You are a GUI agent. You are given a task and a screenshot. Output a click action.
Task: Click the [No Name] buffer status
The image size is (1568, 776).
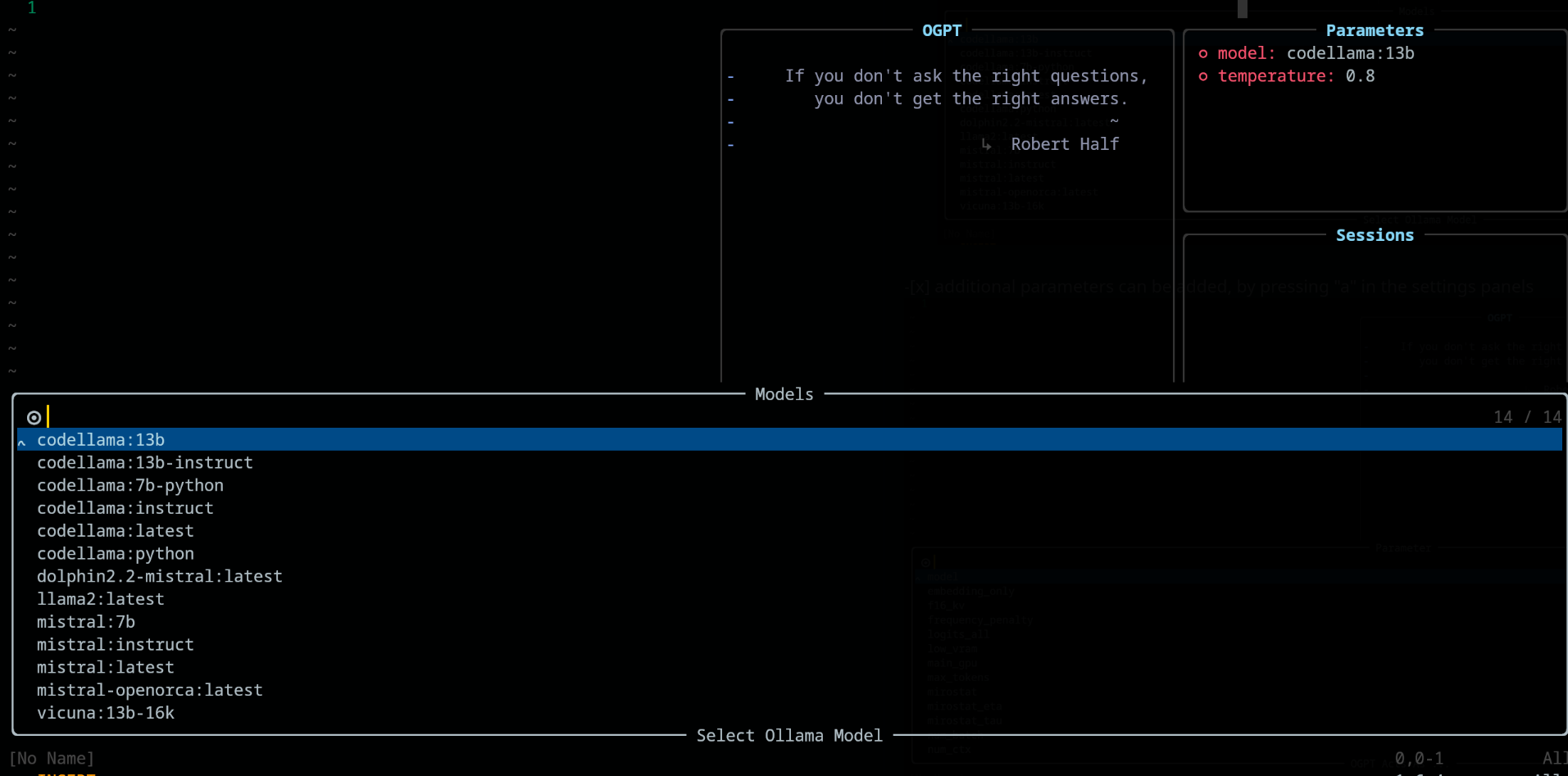coord(52,759)
